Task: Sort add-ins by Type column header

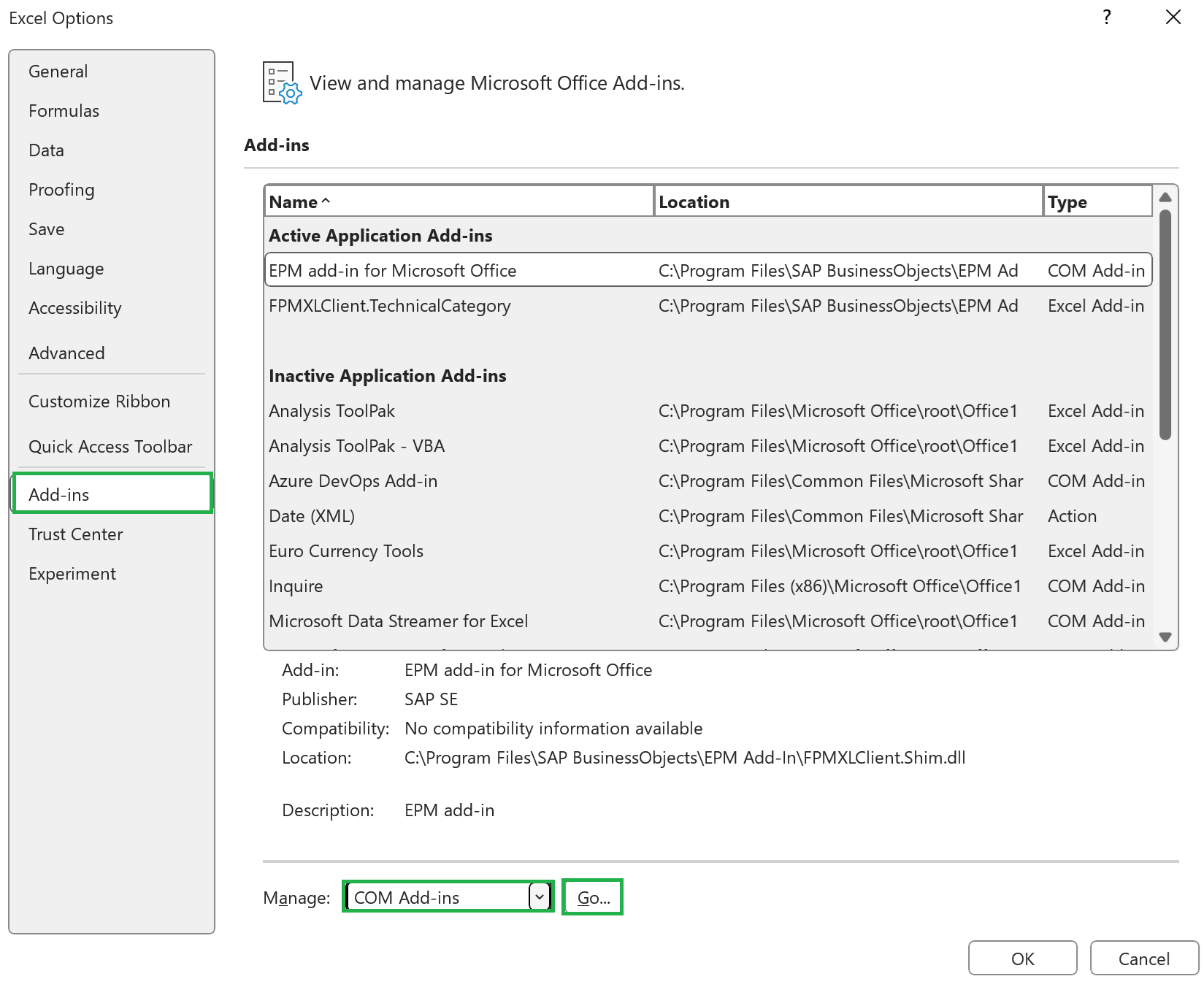Action: (1098, 201)
